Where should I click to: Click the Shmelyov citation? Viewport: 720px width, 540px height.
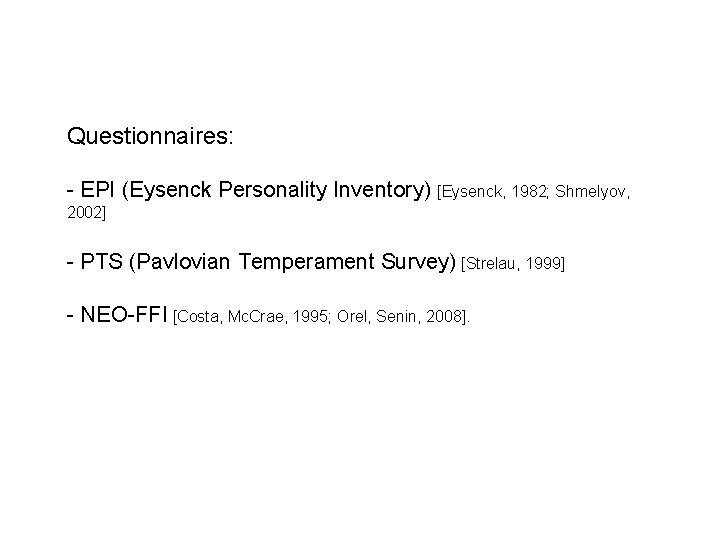pos(593,192)
